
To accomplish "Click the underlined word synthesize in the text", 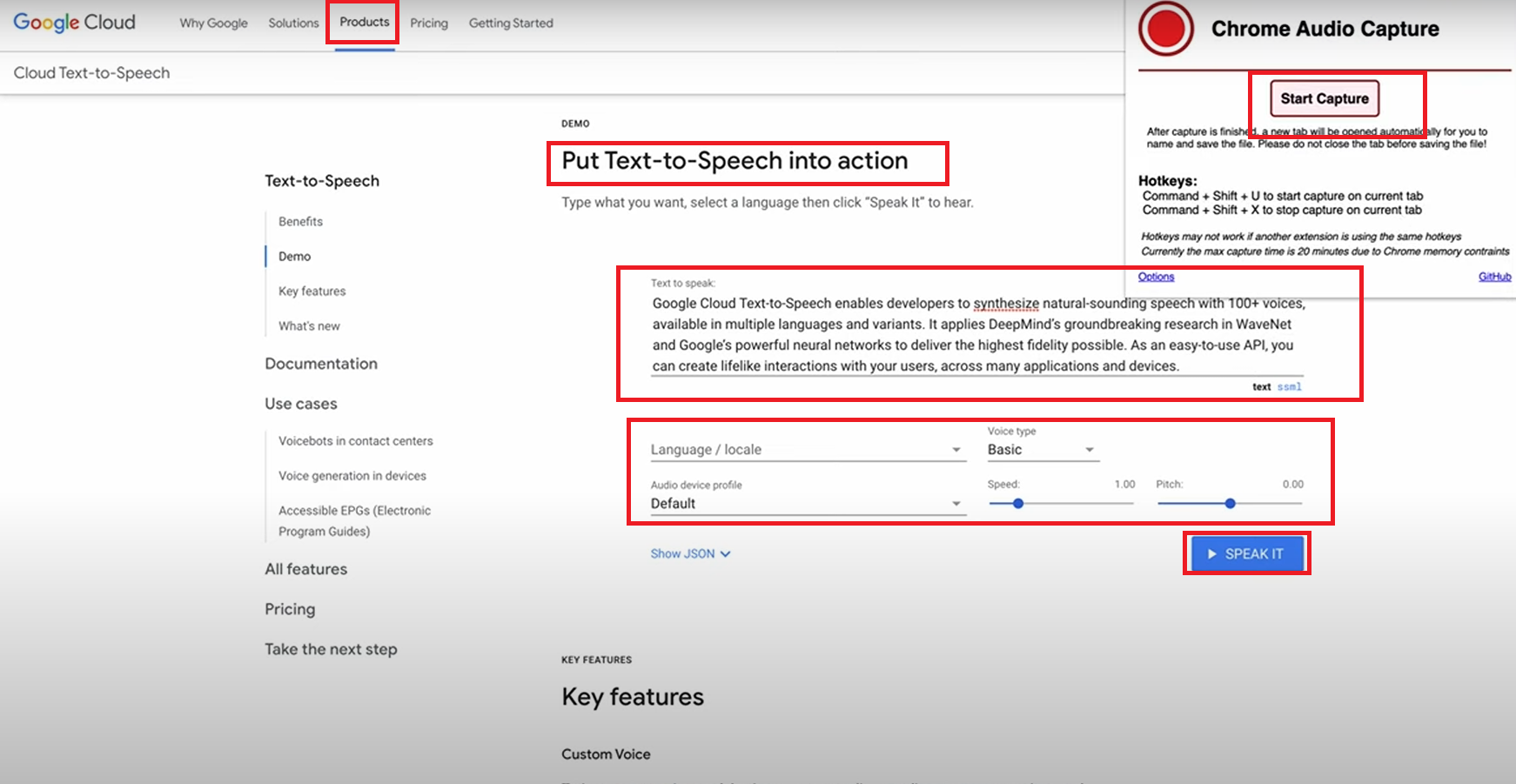I will tap(1006, 304).
